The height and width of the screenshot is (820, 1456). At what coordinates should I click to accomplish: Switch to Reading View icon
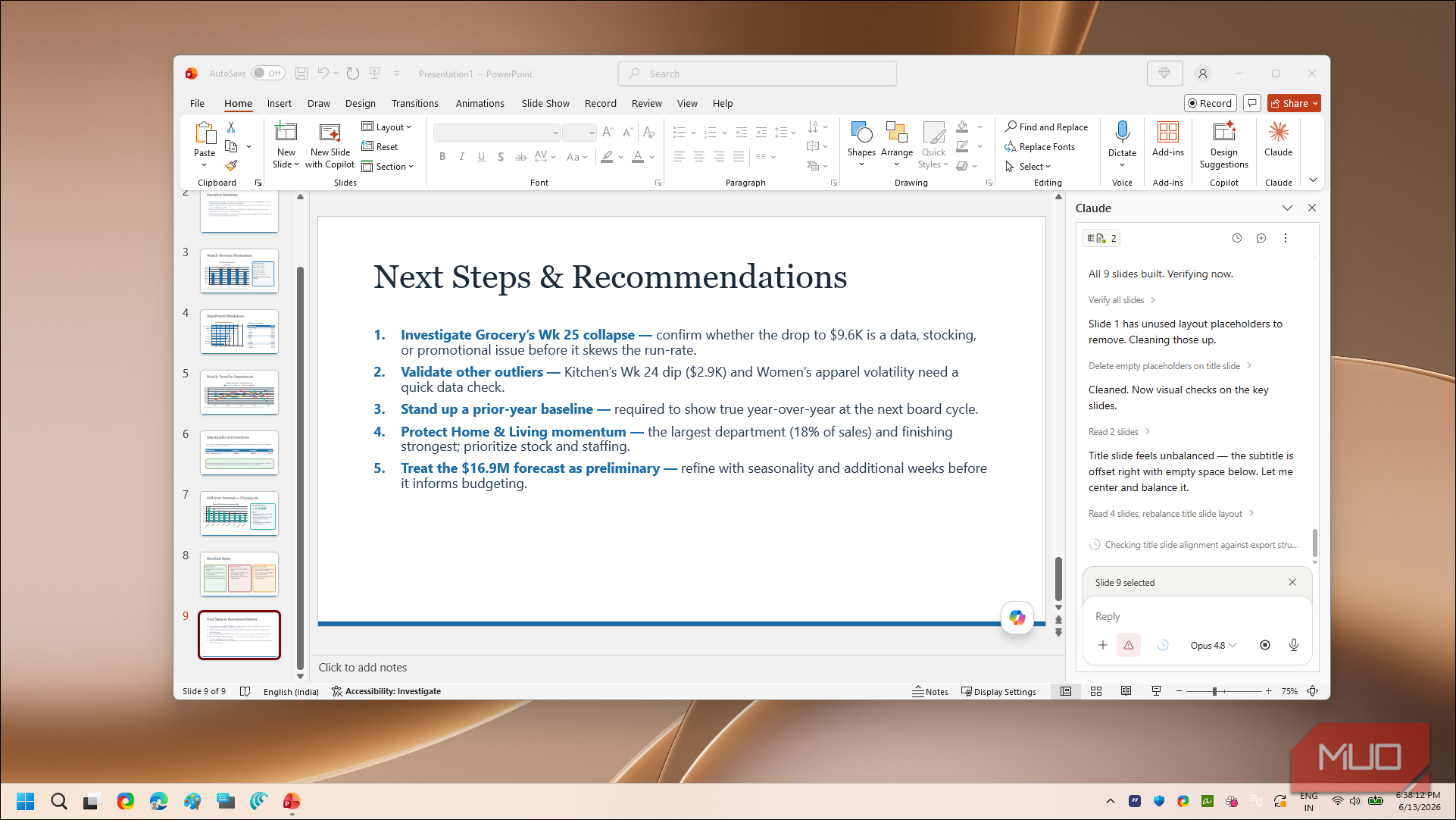1126,691
